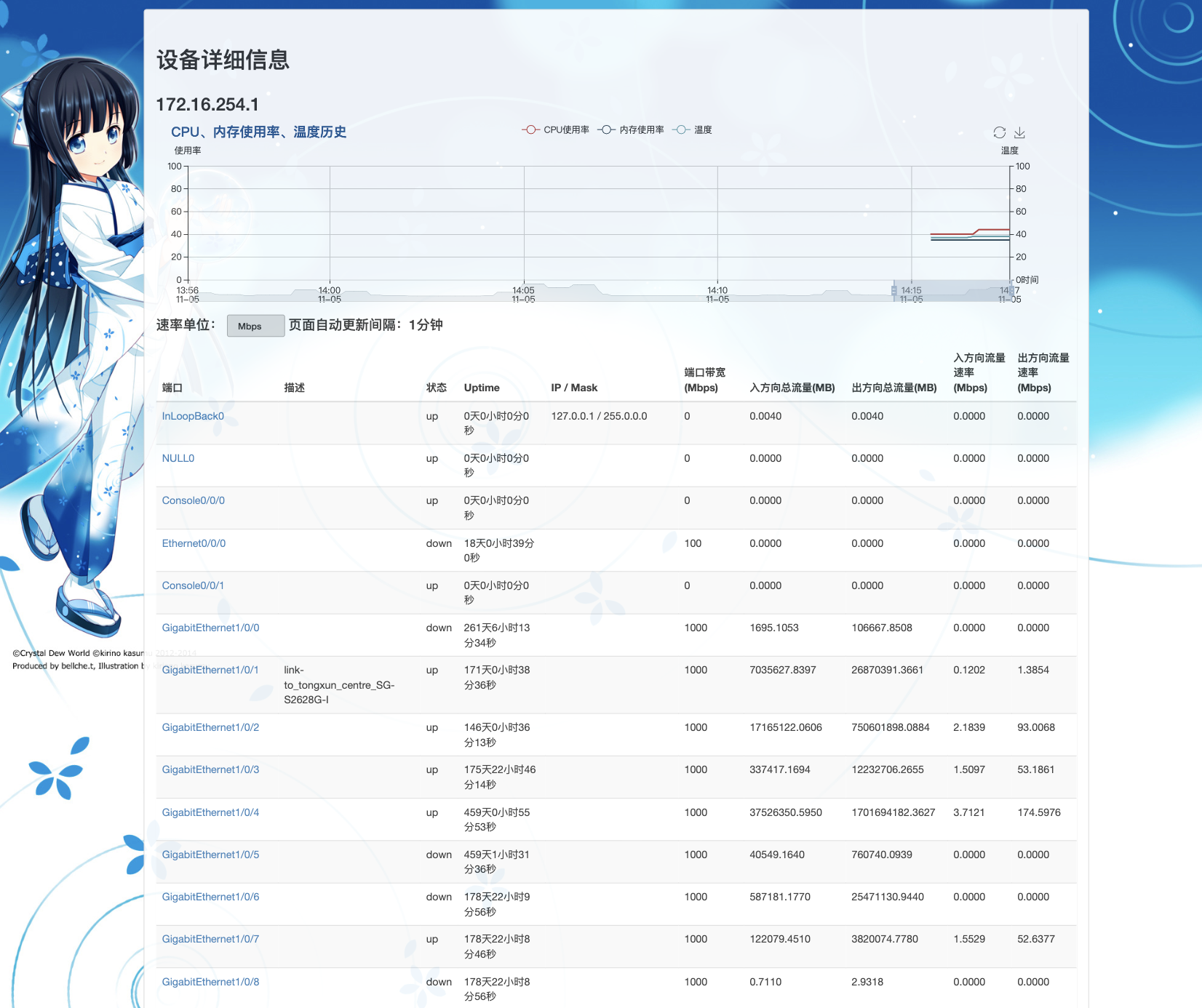Open the GigabitEthernet1/0/5 port link
Image resolution: width=1202 pixels, height=1008 pixels.
point(210,855)
